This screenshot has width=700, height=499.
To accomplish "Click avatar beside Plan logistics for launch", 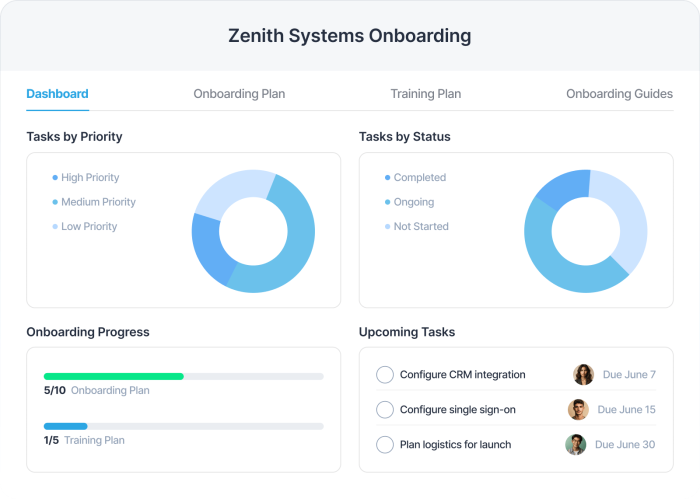I will click(x=575, y=445).
